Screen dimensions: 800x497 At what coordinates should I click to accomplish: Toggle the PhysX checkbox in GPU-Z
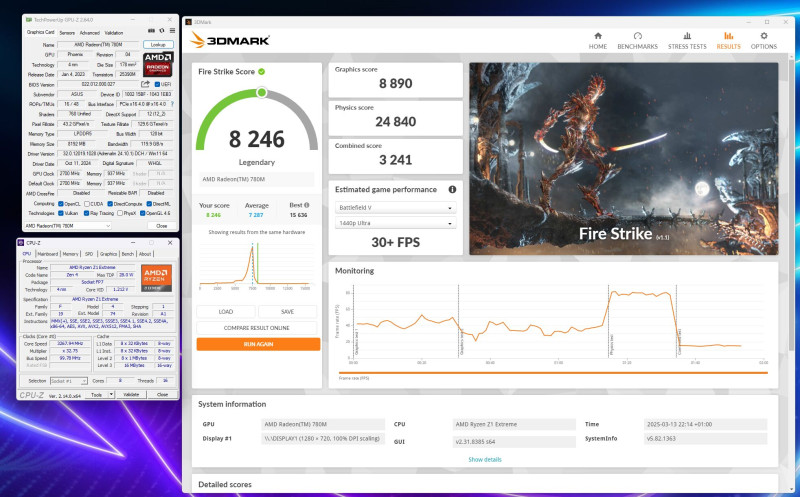pyautogui.click(x=120, y=213)
